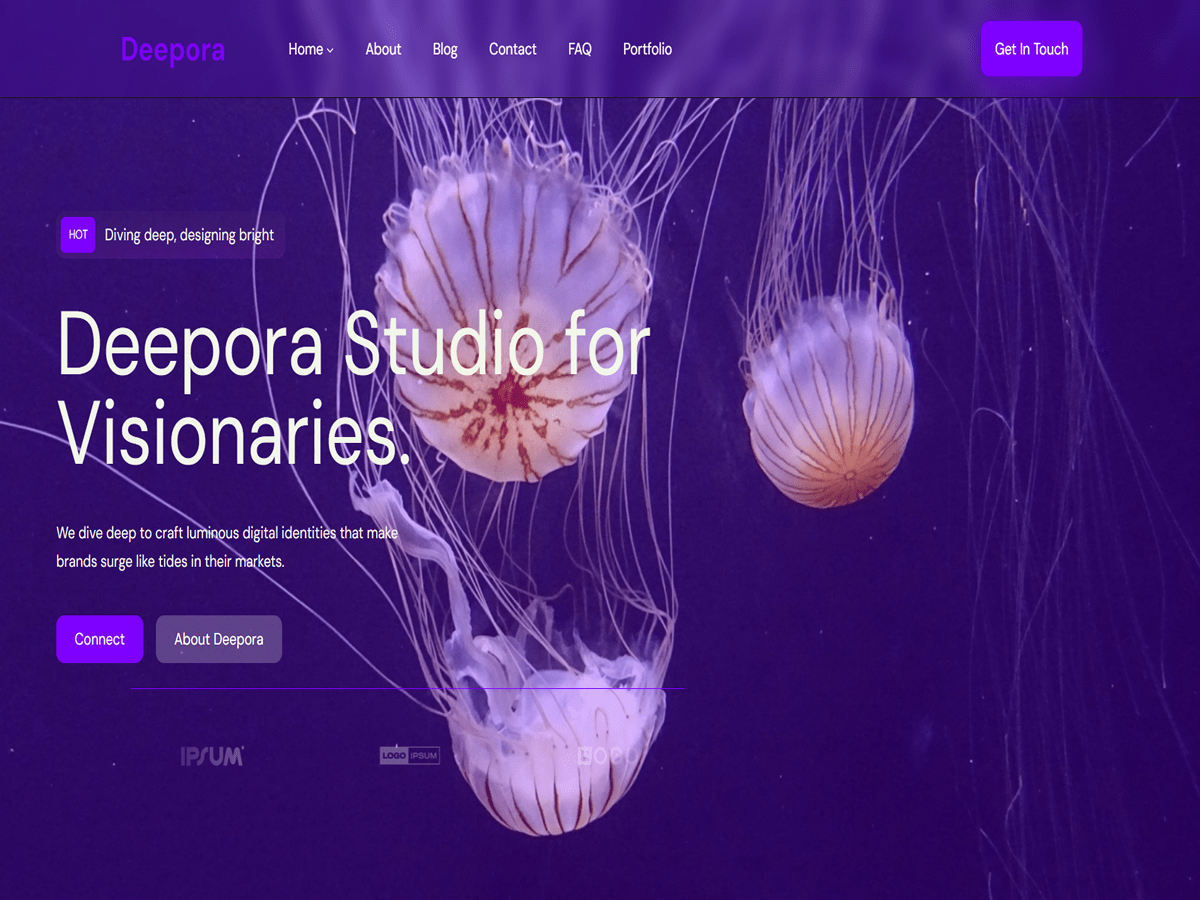Click the Deepora logo in the navbar
This screenshot has height=900, width=1200.
point(172,48)
